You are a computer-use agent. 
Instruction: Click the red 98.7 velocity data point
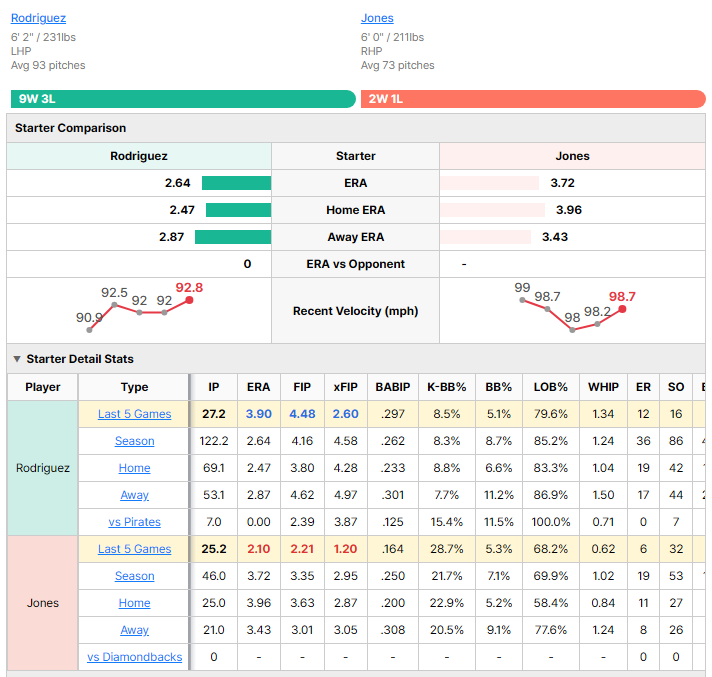tap(623, 309)
